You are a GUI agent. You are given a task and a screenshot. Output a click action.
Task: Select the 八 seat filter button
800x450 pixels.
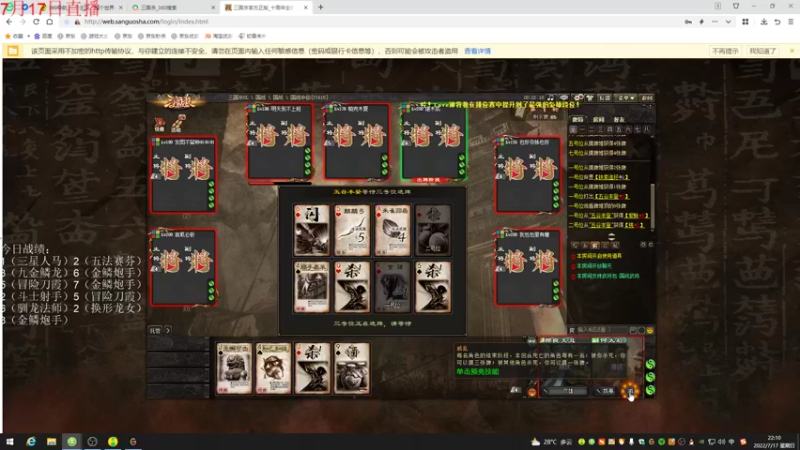(x=646, y=130)
